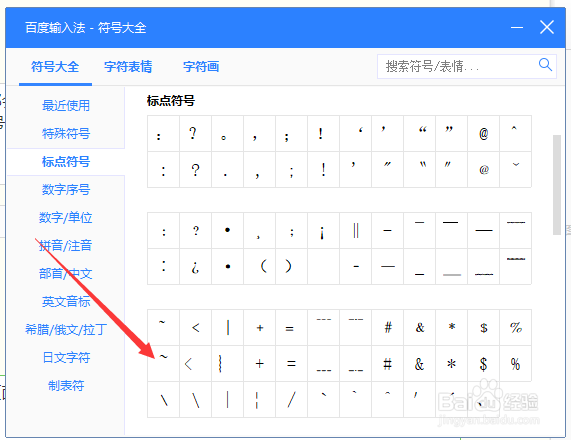571x440 pixels.
Task: Insert the forward slash / symbol
Action: (291, 400)
